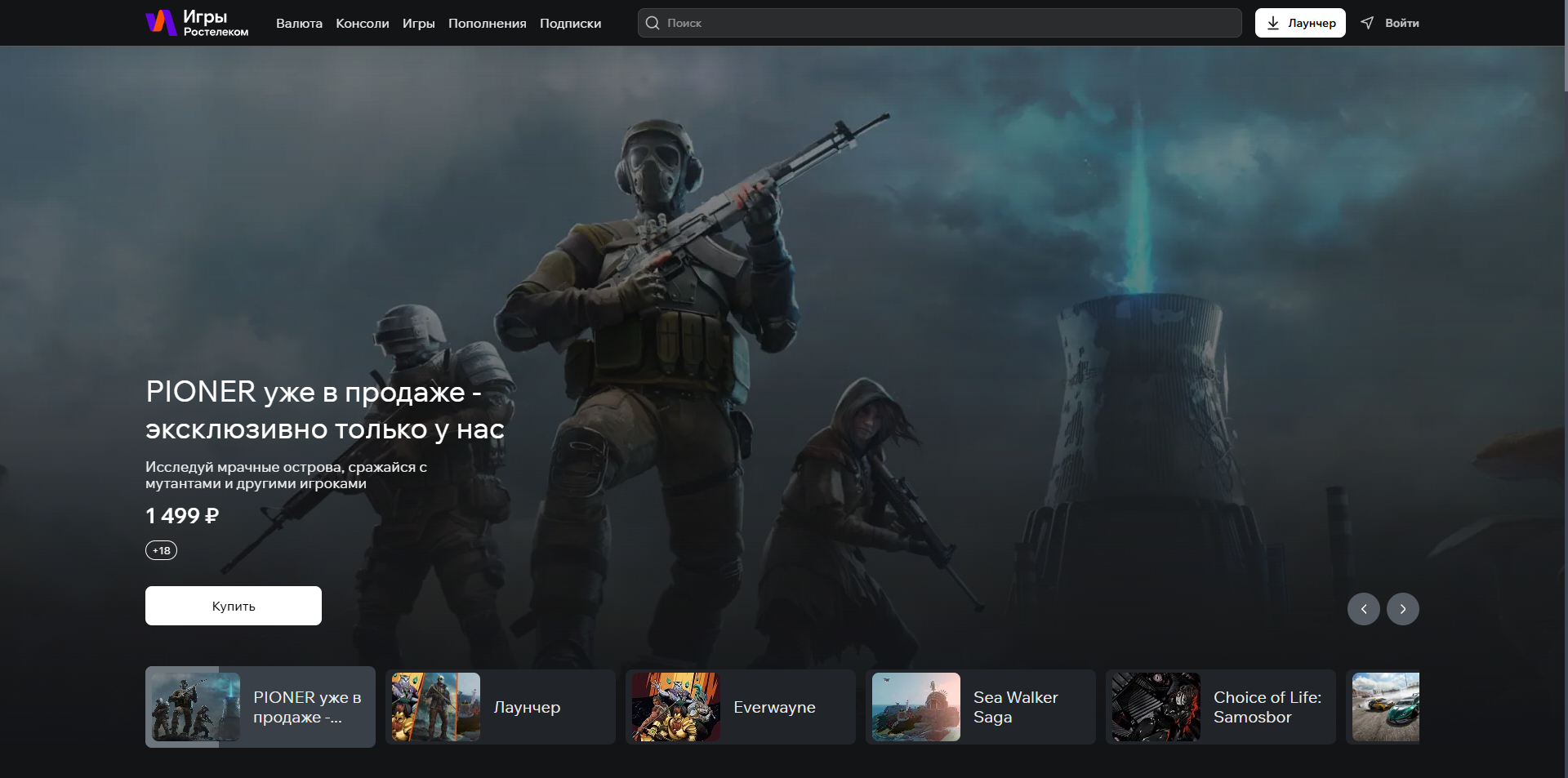Viewport: 1568px width, 778px height.
Task: Click the Войти login link
Action: point(1401,23)
